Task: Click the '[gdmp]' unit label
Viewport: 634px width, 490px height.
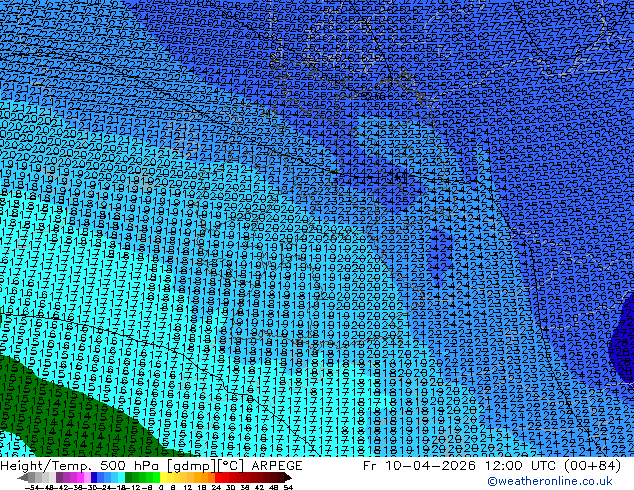Action: coord(192,466)
